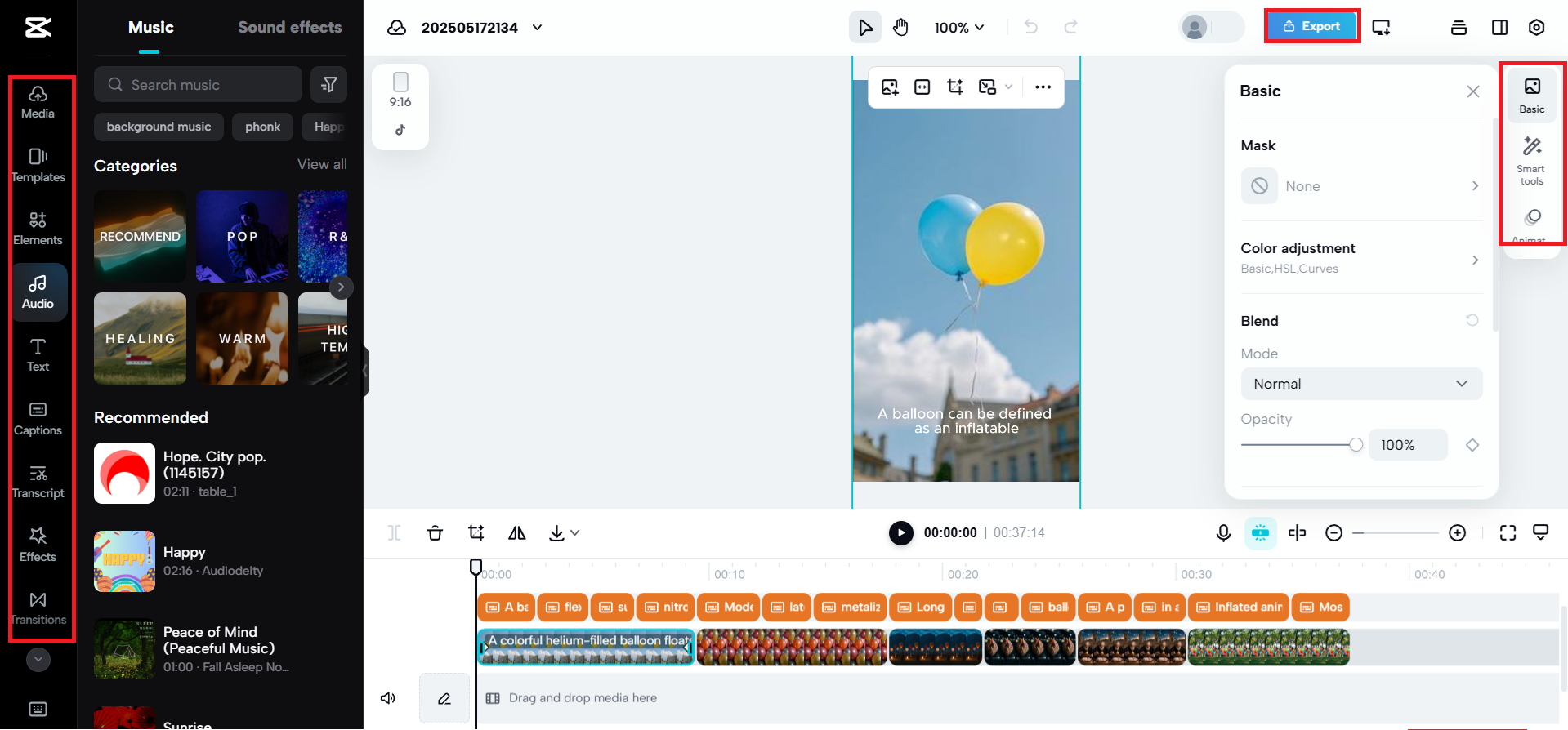1568x730 pixels.
Task: Click the timeline fullscreen icon
Action: (x=1508, y=533)
